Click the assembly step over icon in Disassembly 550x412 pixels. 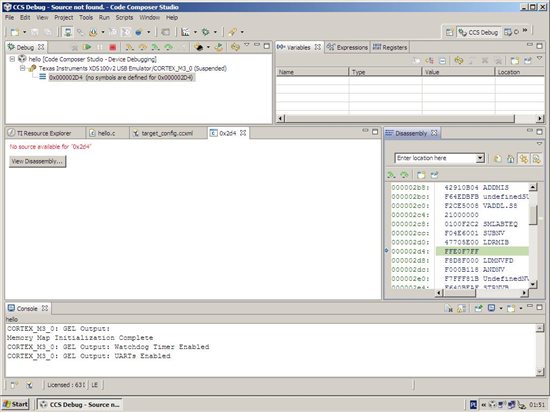(404, 175)
